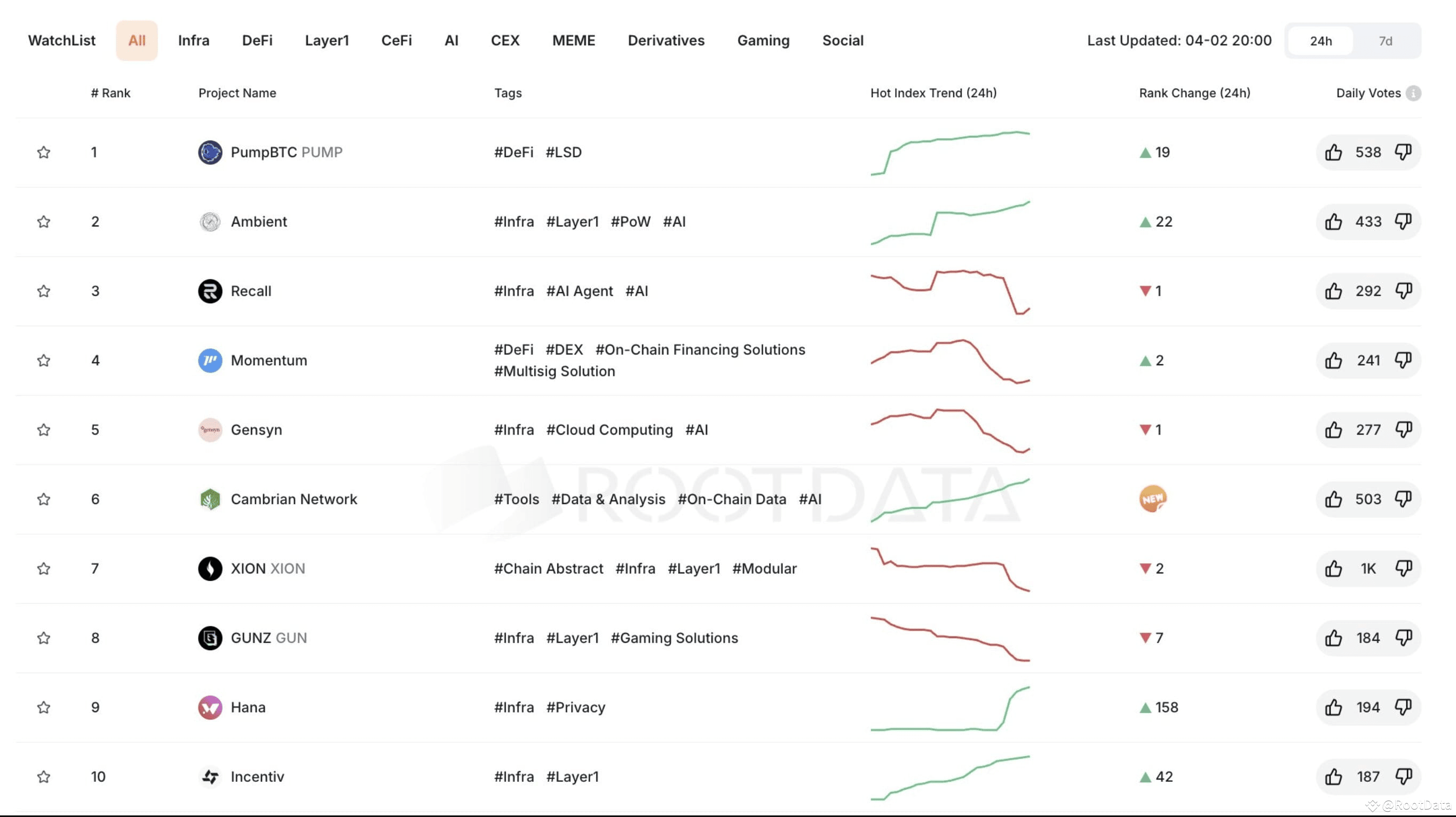
Task: Star PumpBTC to add it to WatchList
Action: point(44,152)
